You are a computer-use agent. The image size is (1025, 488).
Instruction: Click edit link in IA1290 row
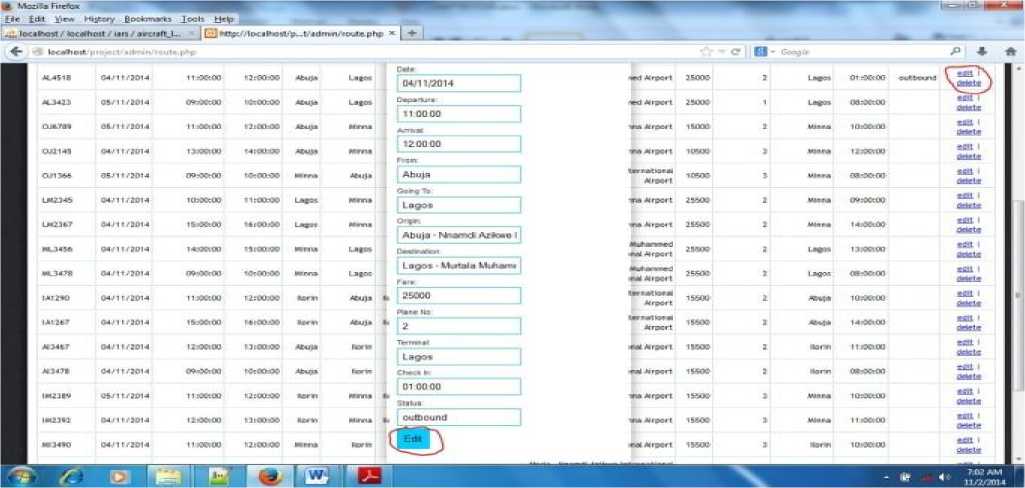965,293
